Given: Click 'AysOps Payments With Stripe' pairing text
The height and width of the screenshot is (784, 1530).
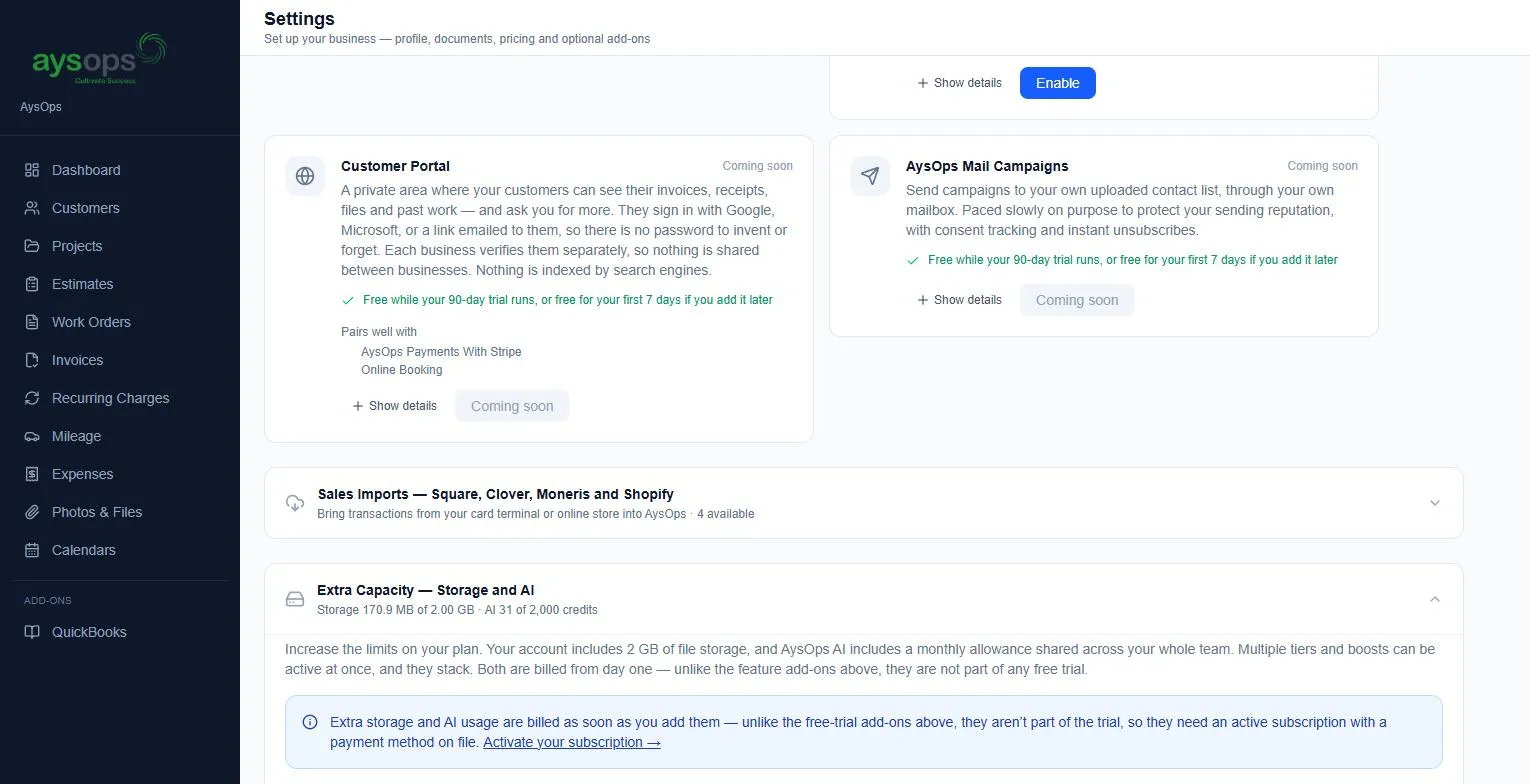Looking at the screenshot, I should point(441,352).
